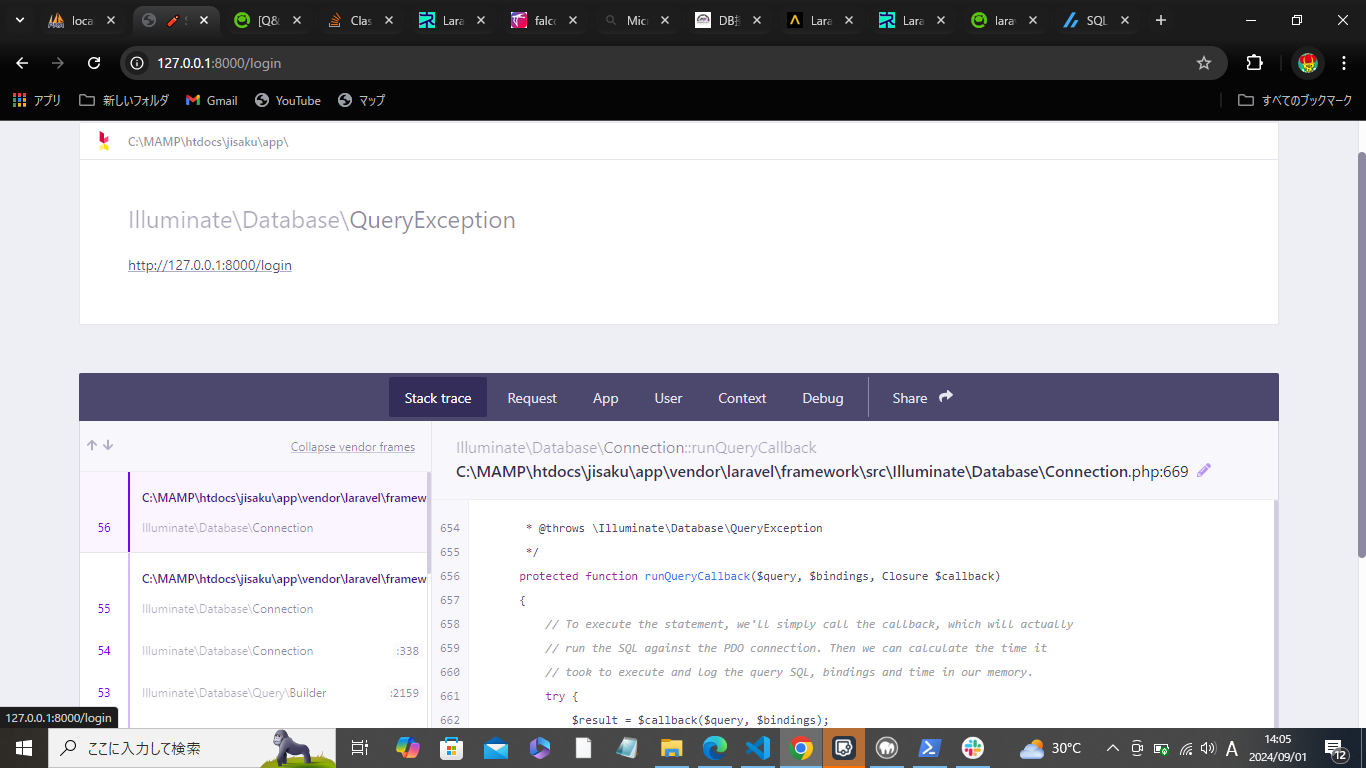1366x768 pixels.
Task: Open Slack from the taskbar
Action: click(x=972, y=748)
